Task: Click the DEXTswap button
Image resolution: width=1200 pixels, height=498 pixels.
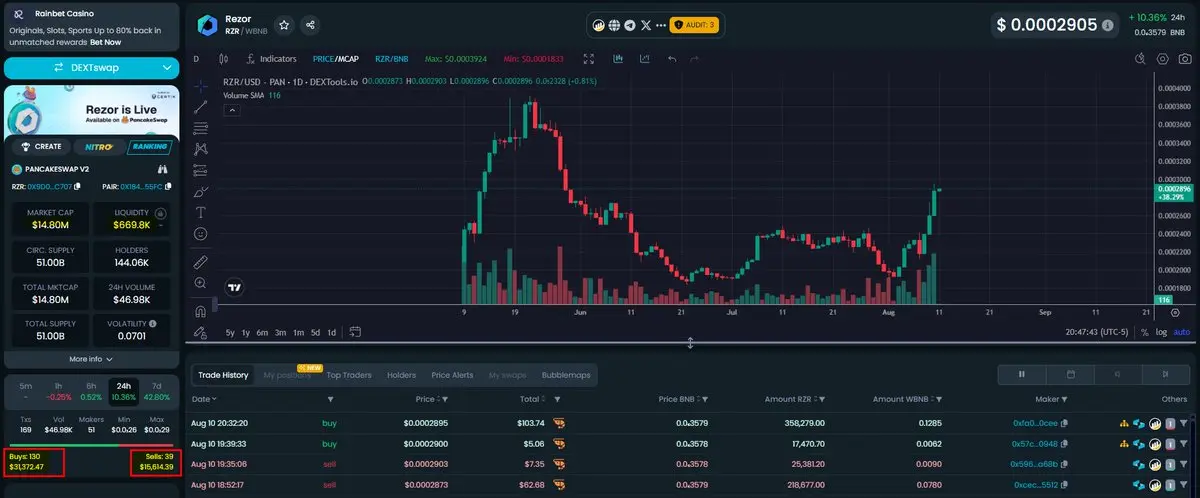Action: (x=90, y=67)
